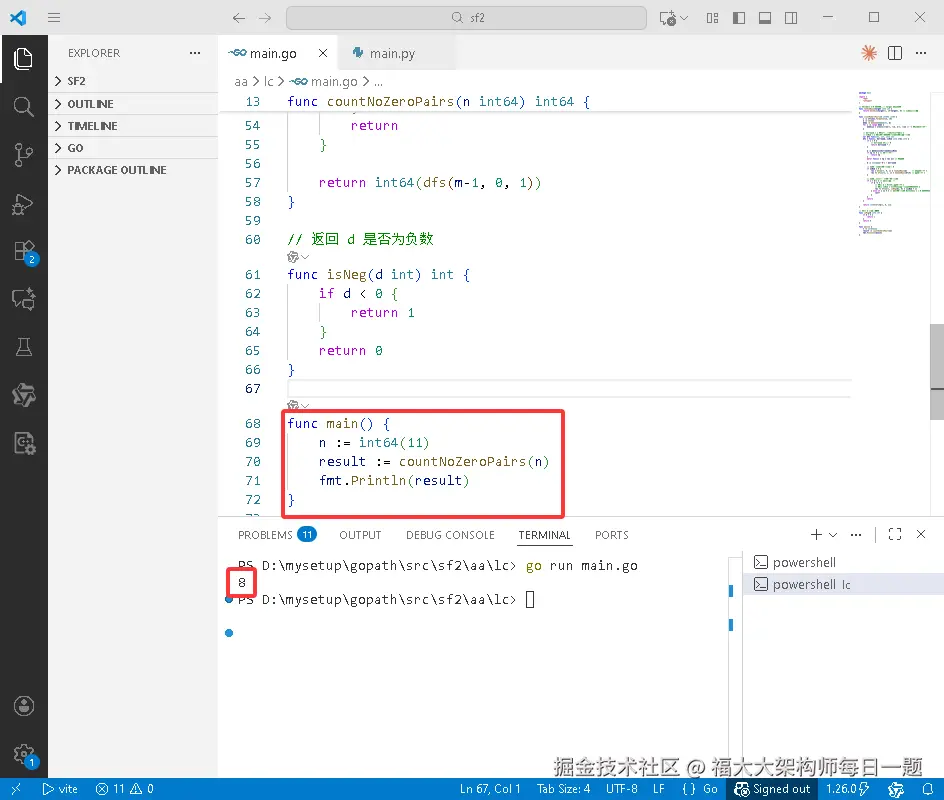Image resolution: width=944 pixels, height=800 pixels.
Task: Expand the GO section
Action: tap(133, 147)
